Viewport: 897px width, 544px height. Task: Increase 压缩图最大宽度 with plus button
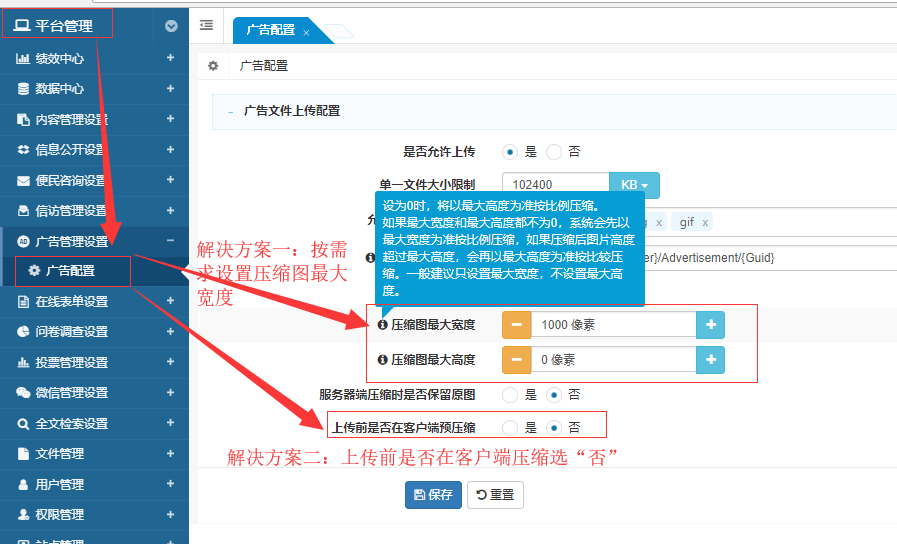pos(710,325)
